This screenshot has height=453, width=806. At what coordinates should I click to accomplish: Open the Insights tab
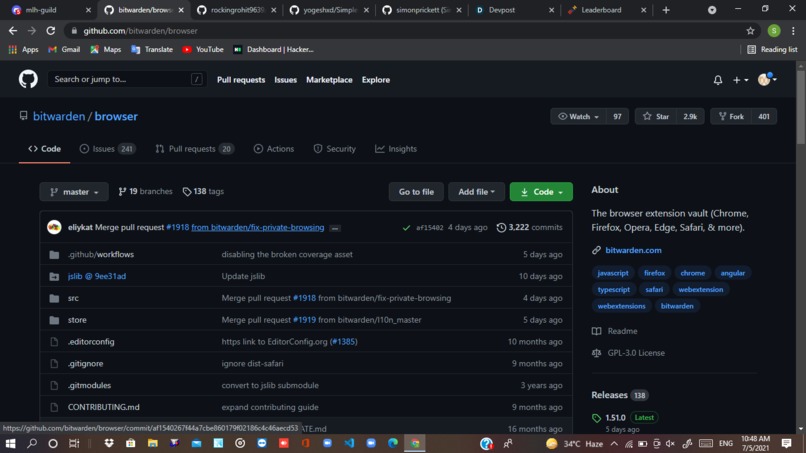click(396, 149)
